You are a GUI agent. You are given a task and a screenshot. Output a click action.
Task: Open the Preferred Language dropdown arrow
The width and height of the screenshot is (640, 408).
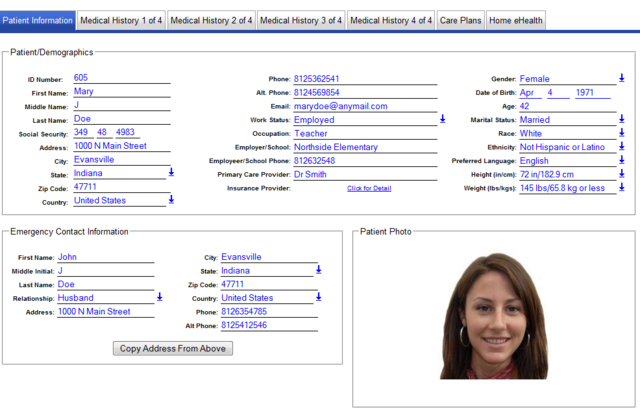(622, 160)
